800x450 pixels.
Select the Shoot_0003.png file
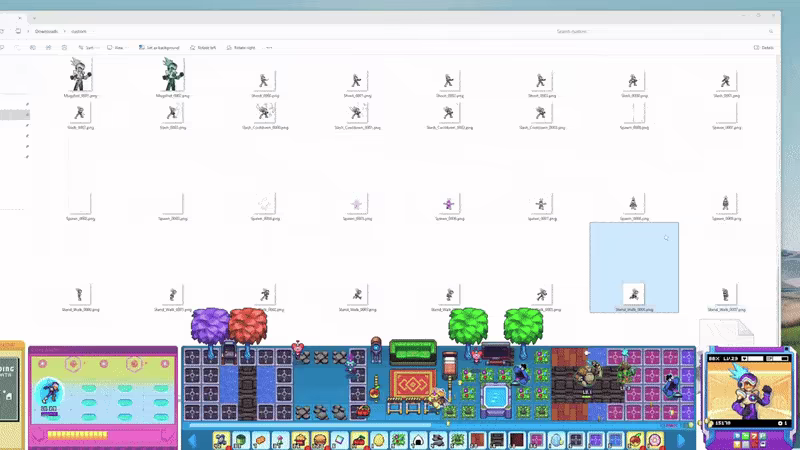541,84
